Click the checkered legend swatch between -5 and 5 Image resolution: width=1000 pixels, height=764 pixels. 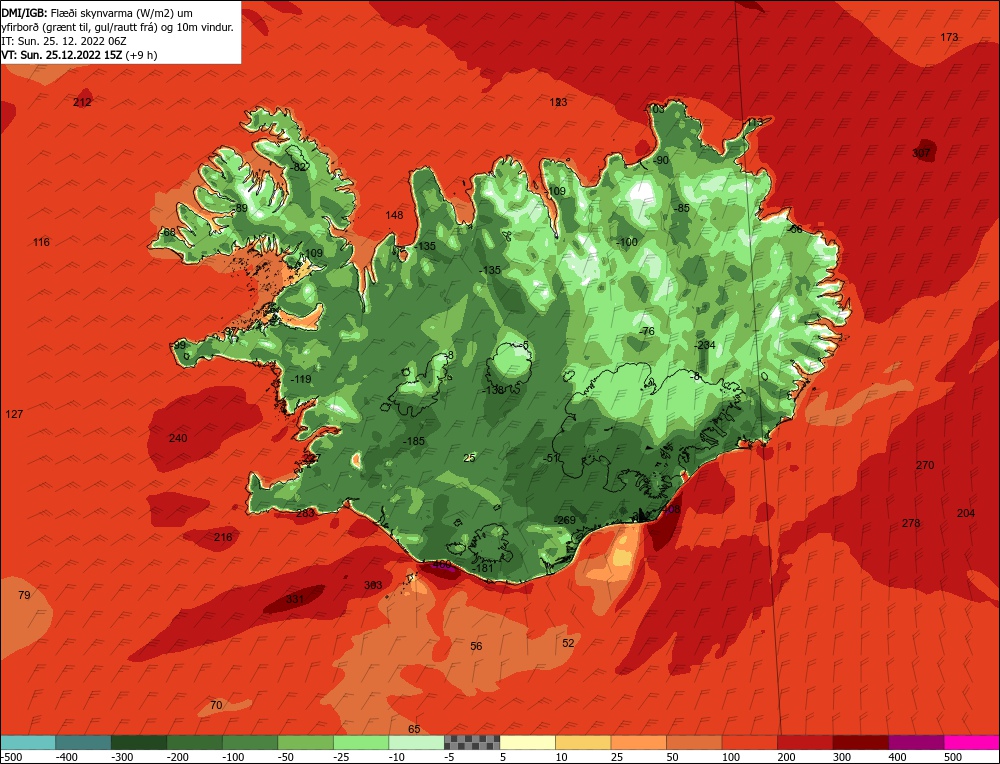click(x=472, y=742)
